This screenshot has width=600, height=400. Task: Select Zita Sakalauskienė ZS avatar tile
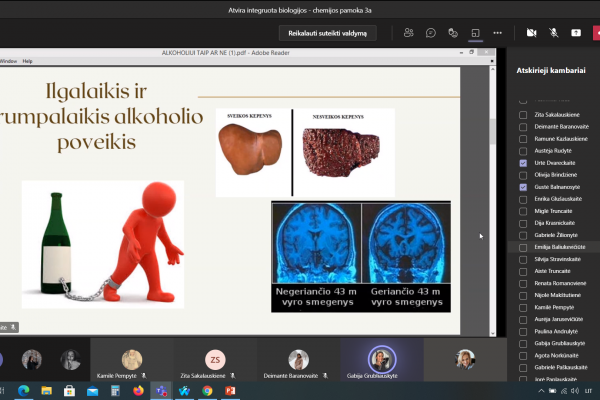click(x=215, y=360)
